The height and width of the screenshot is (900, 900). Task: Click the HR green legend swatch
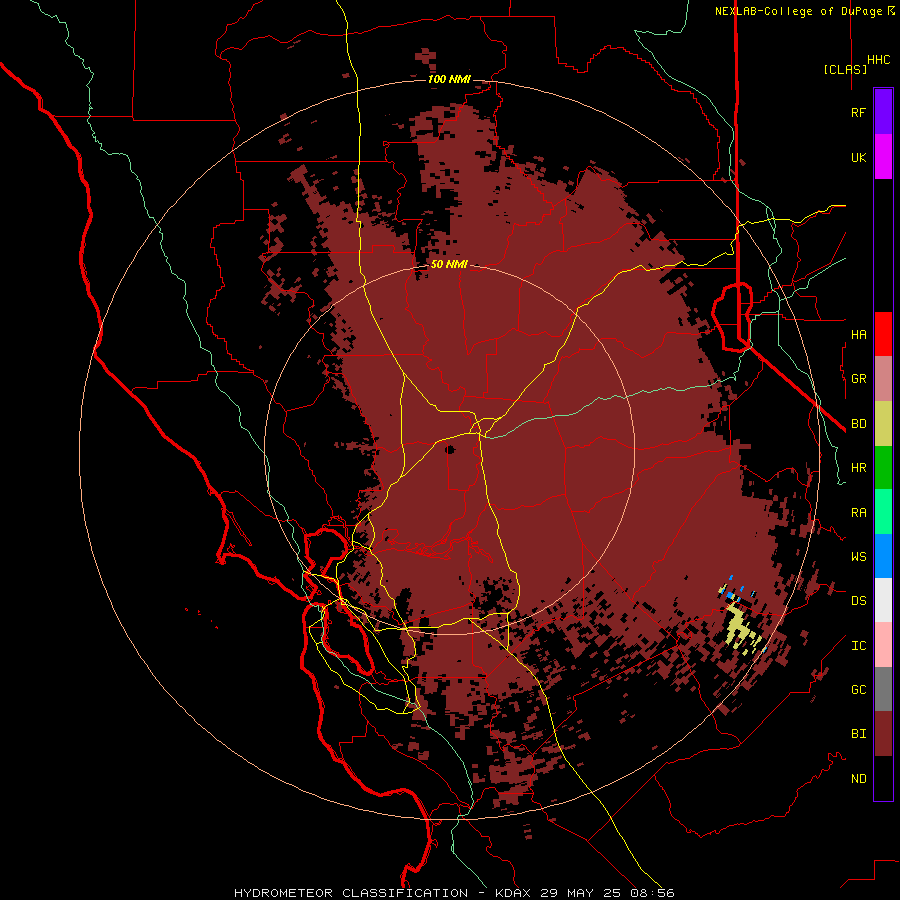point(883,468)
